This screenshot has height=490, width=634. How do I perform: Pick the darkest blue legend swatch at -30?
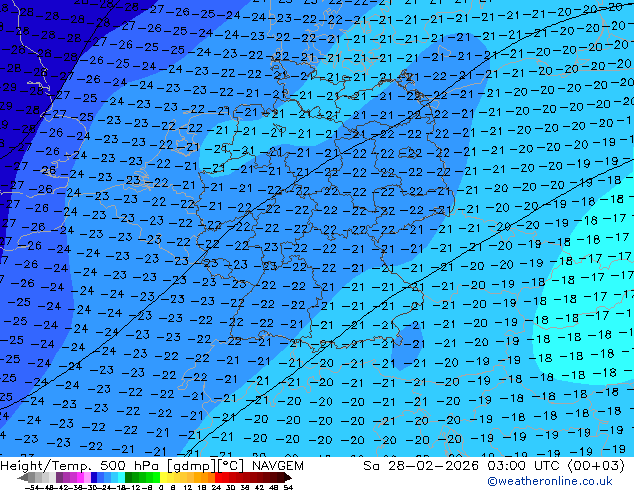point(94,477)
